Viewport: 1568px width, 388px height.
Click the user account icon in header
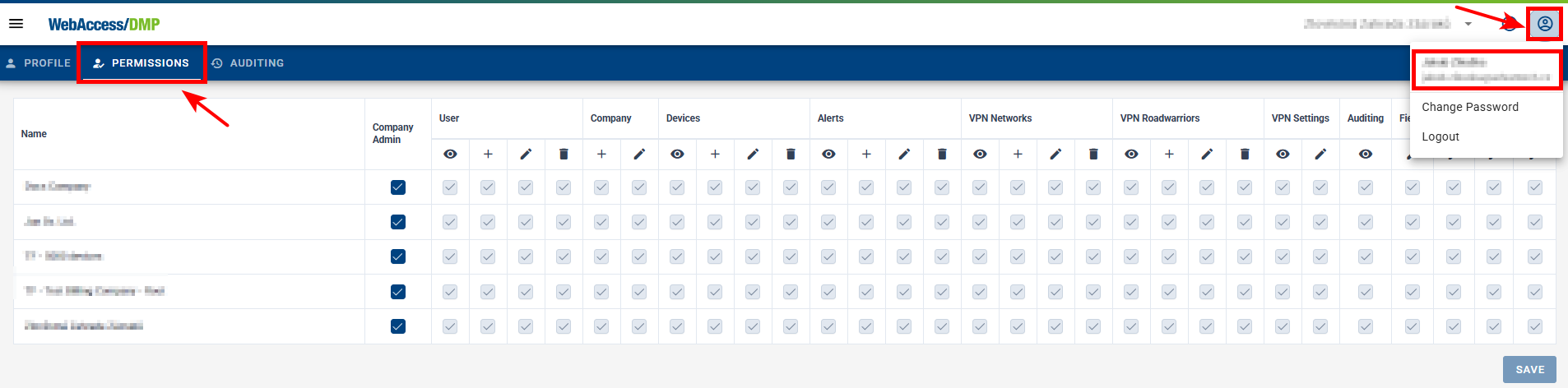coord(1544,24)
